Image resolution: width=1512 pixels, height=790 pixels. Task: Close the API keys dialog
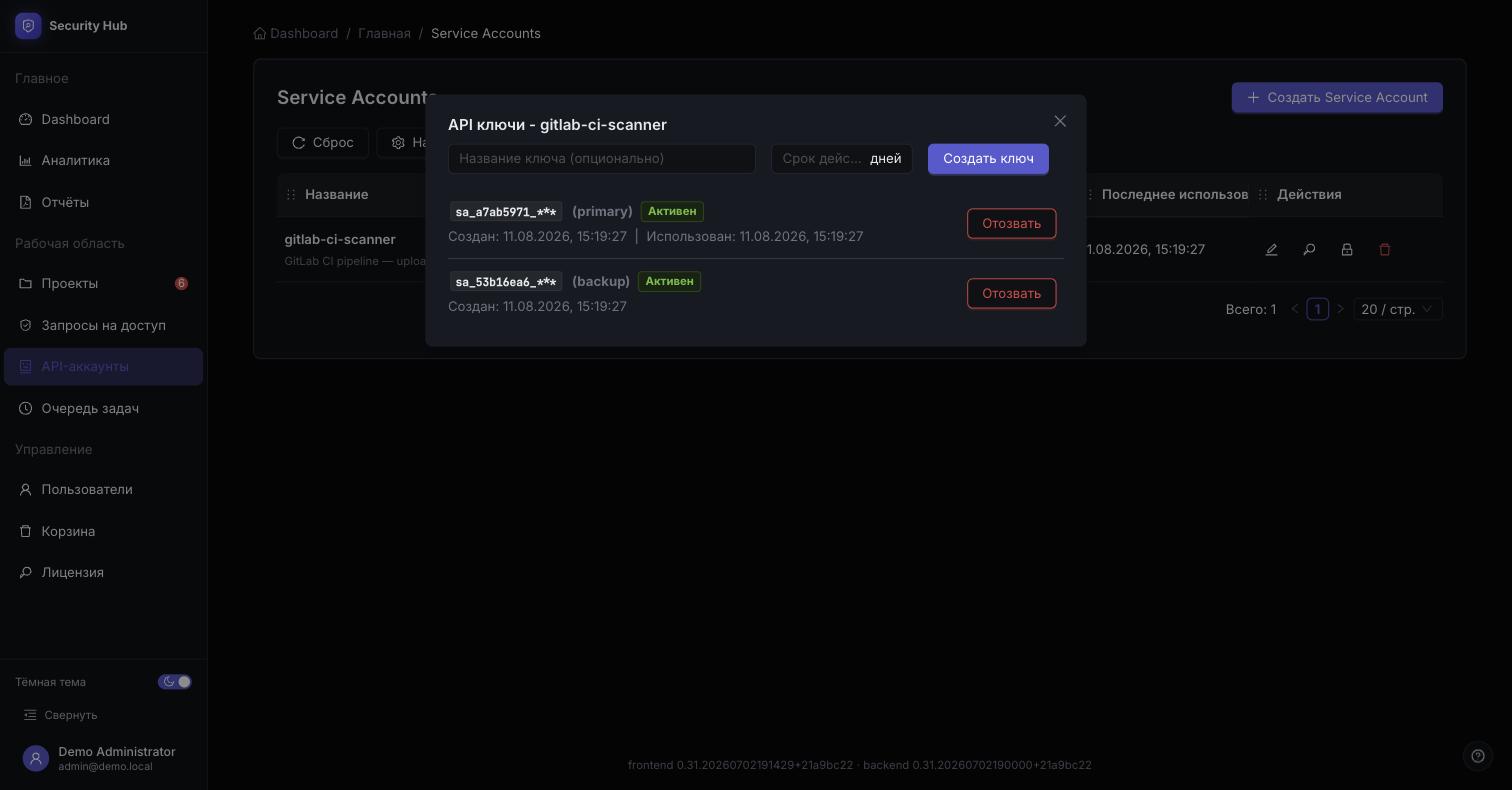(1060, 121)
